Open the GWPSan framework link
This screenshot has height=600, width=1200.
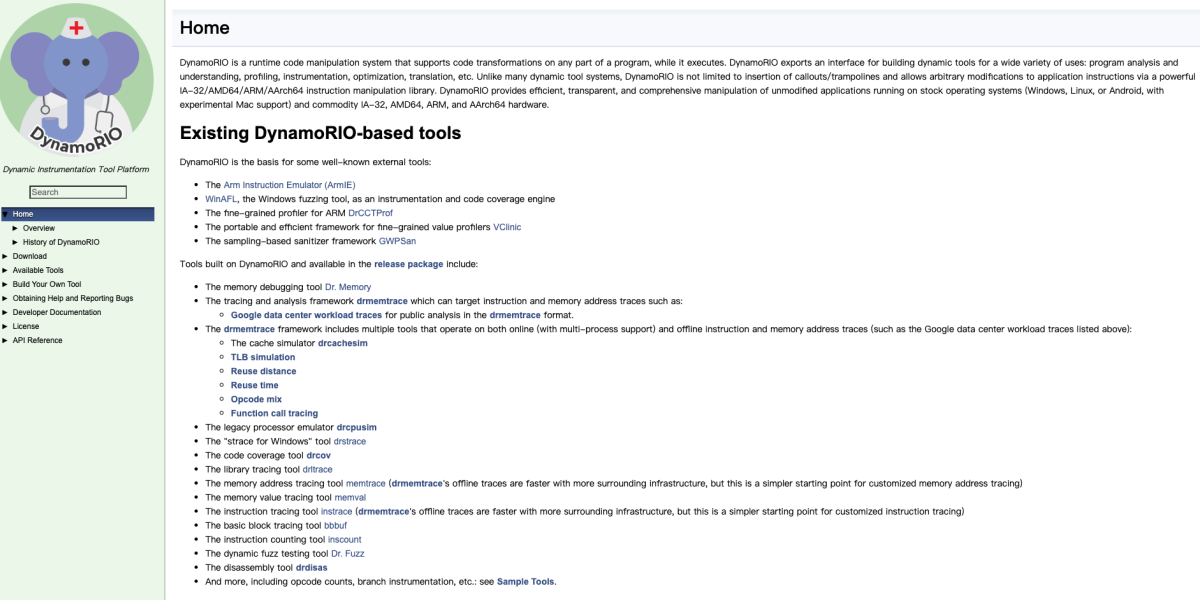(x=397, y=241)
